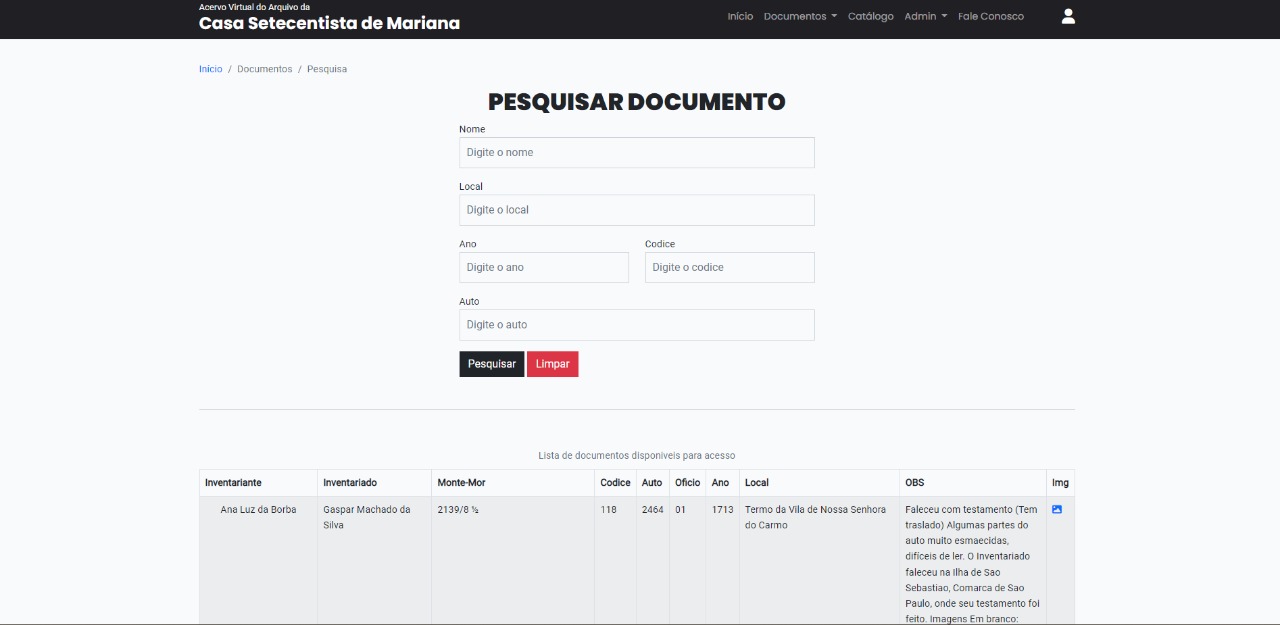This screenshot has width=1280, height=625.
Task: Click into the Ano input field
Action: (x=543, y=267)
